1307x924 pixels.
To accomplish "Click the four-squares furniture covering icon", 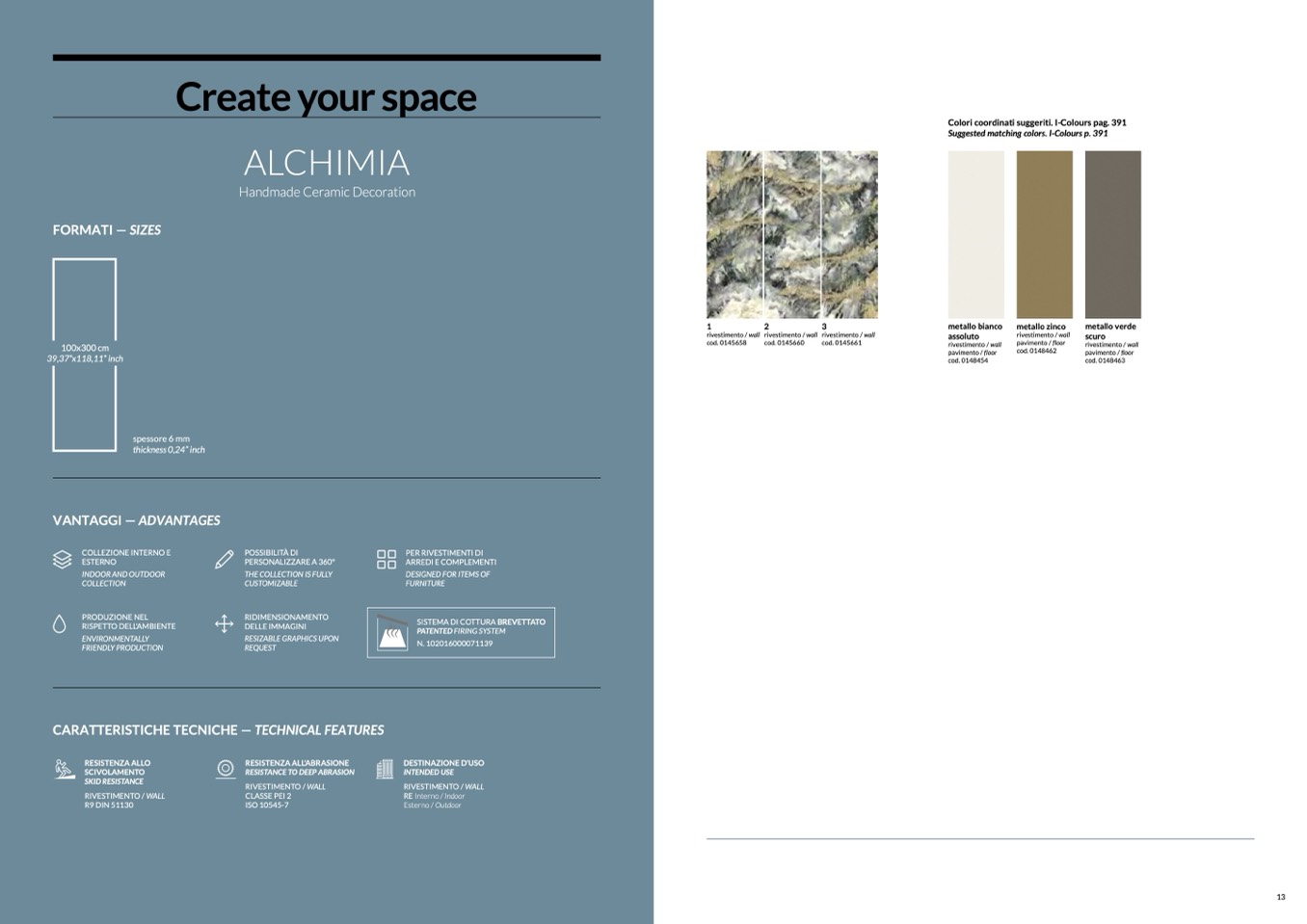I will point(387,559).
